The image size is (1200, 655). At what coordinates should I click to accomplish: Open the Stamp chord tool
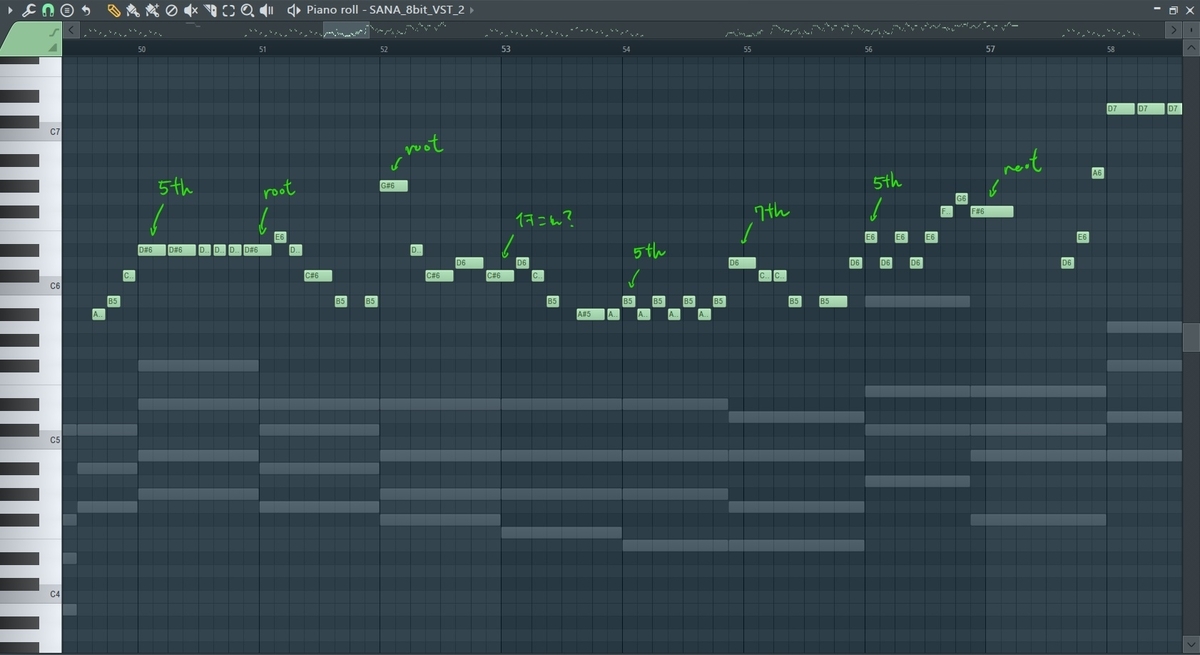(66, 10)
